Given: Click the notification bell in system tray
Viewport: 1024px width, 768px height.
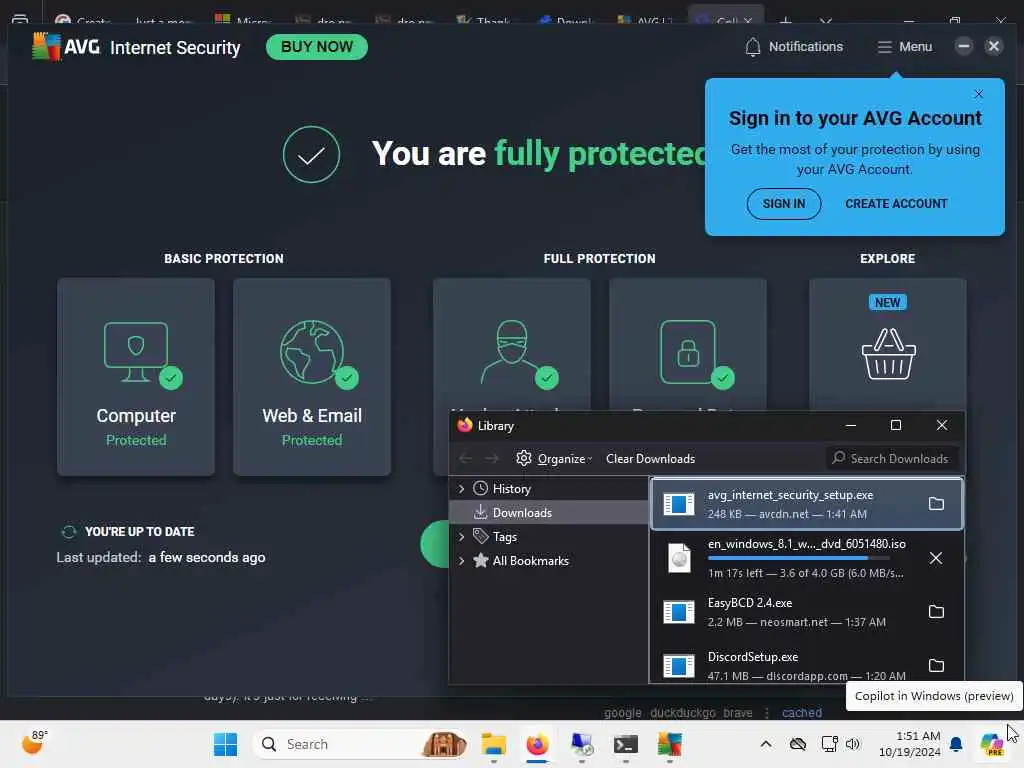Looking at the screenshot, I should coord(956,744).
